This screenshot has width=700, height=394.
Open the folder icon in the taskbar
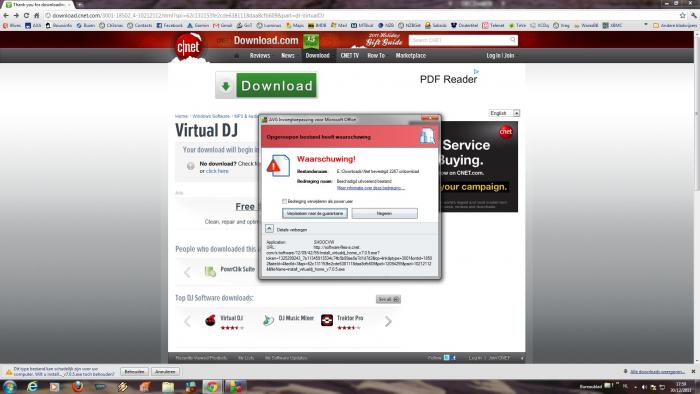pyautogui.click(x=168, y=386)
